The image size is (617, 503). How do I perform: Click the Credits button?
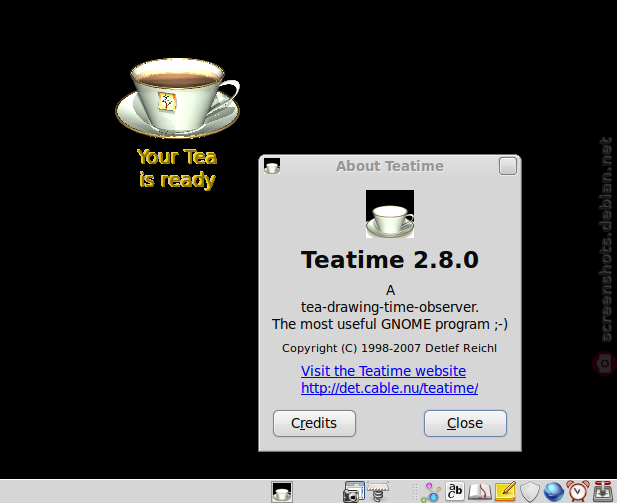click(x=314, y=423)
